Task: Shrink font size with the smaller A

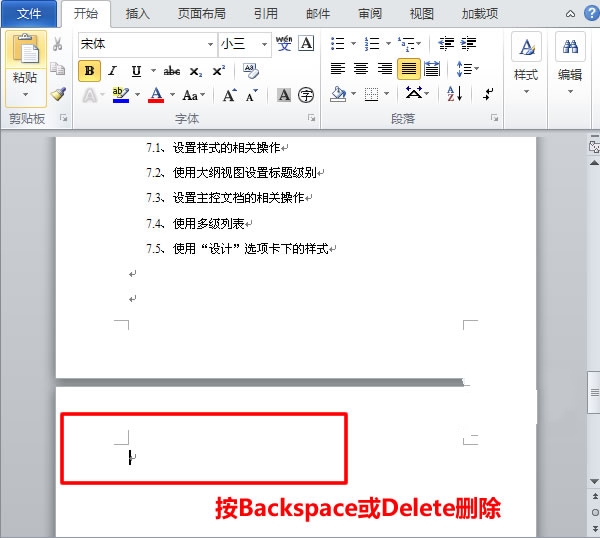Action: [x=252, y=95]
